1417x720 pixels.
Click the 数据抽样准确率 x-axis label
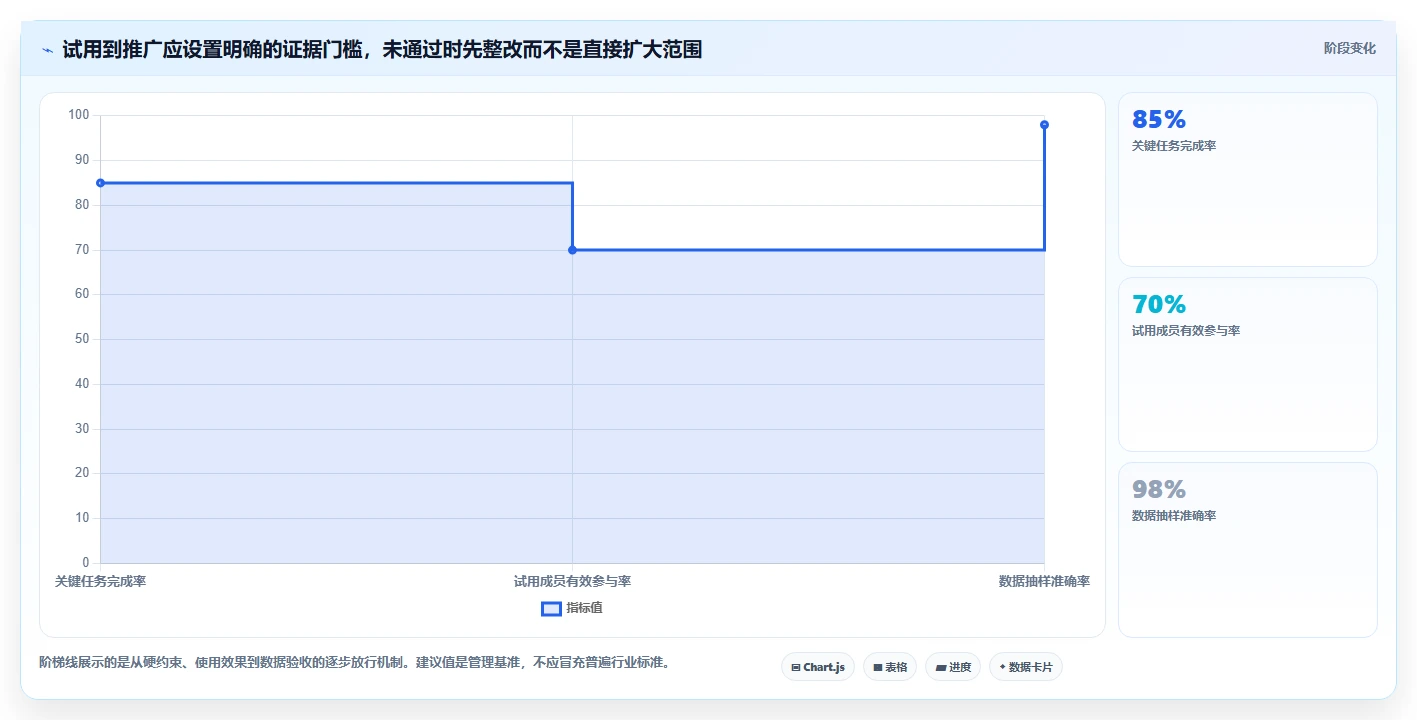(x=1044, y=581)
